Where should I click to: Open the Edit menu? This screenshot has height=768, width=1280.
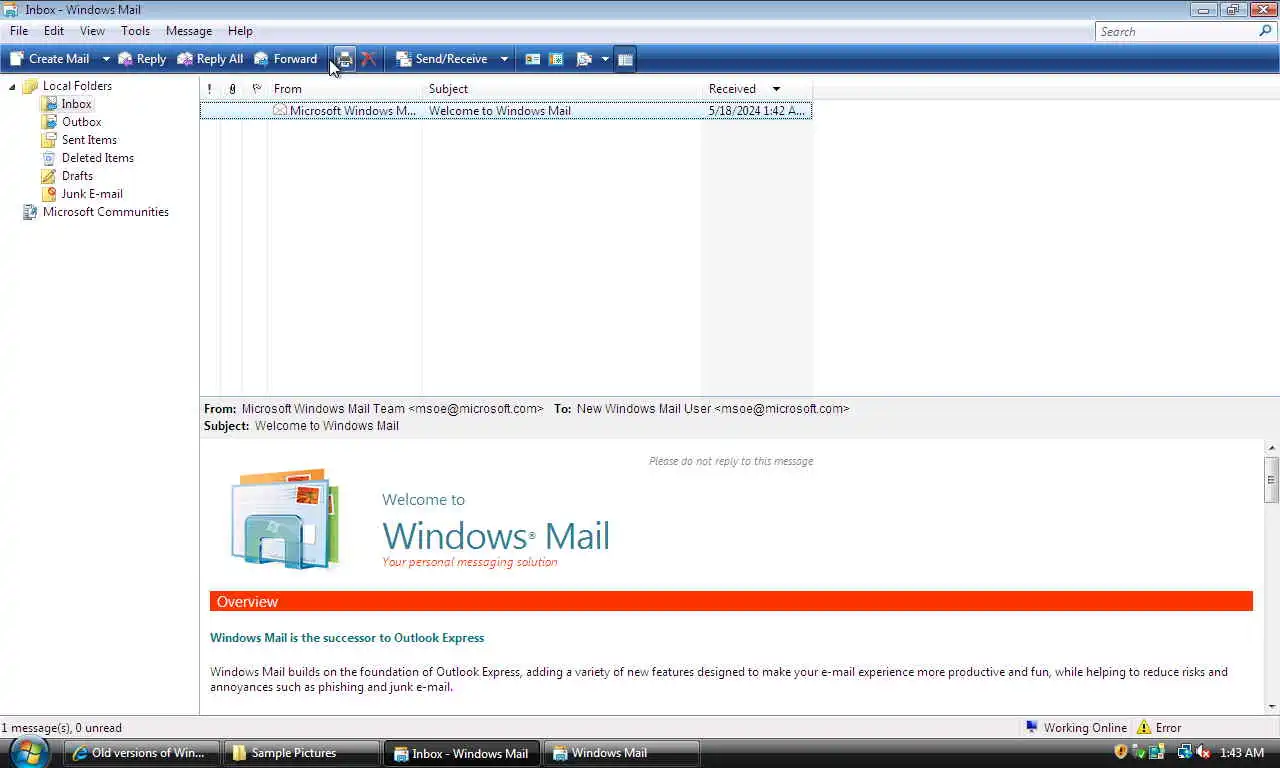(54, 31)
